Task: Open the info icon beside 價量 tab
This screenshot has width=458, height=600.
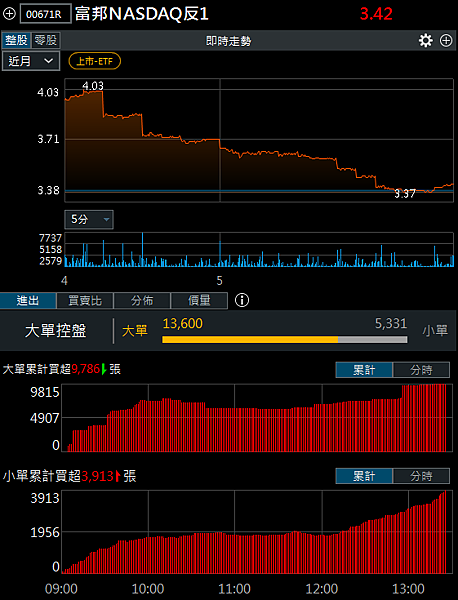Action: click(x=242, y=300)
